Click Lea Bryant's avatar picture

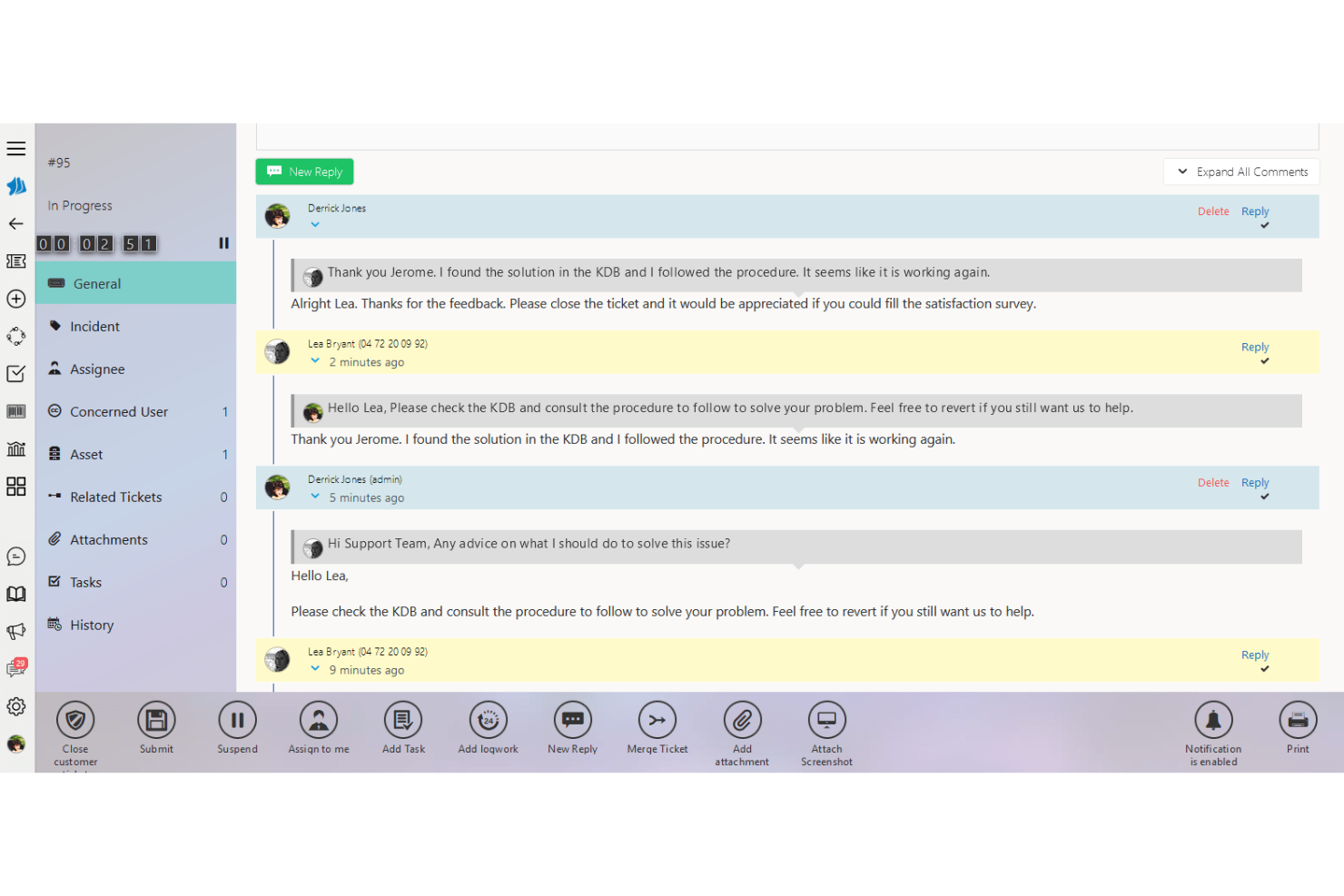277,351
